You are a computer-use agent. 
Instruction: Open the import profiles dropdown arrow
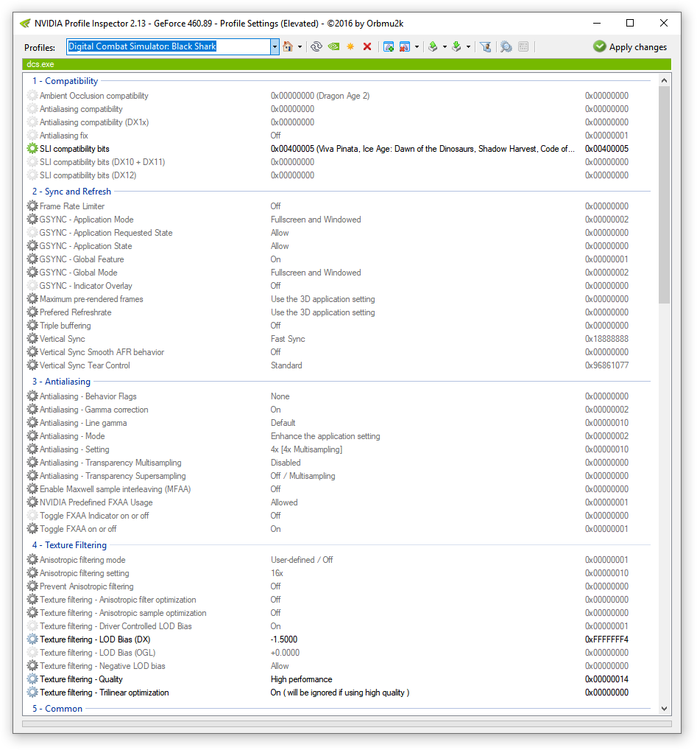pos(468,47)
